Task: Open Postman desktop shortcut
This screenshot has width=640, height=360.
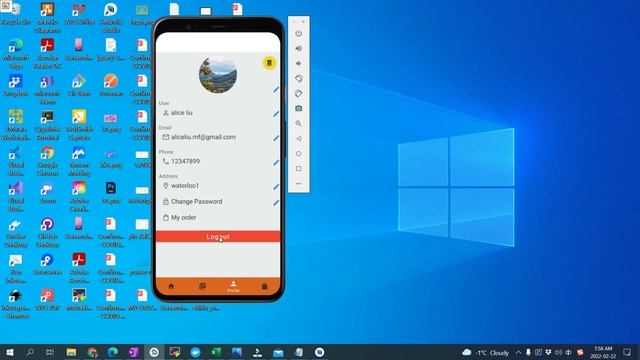Action: 111,85
